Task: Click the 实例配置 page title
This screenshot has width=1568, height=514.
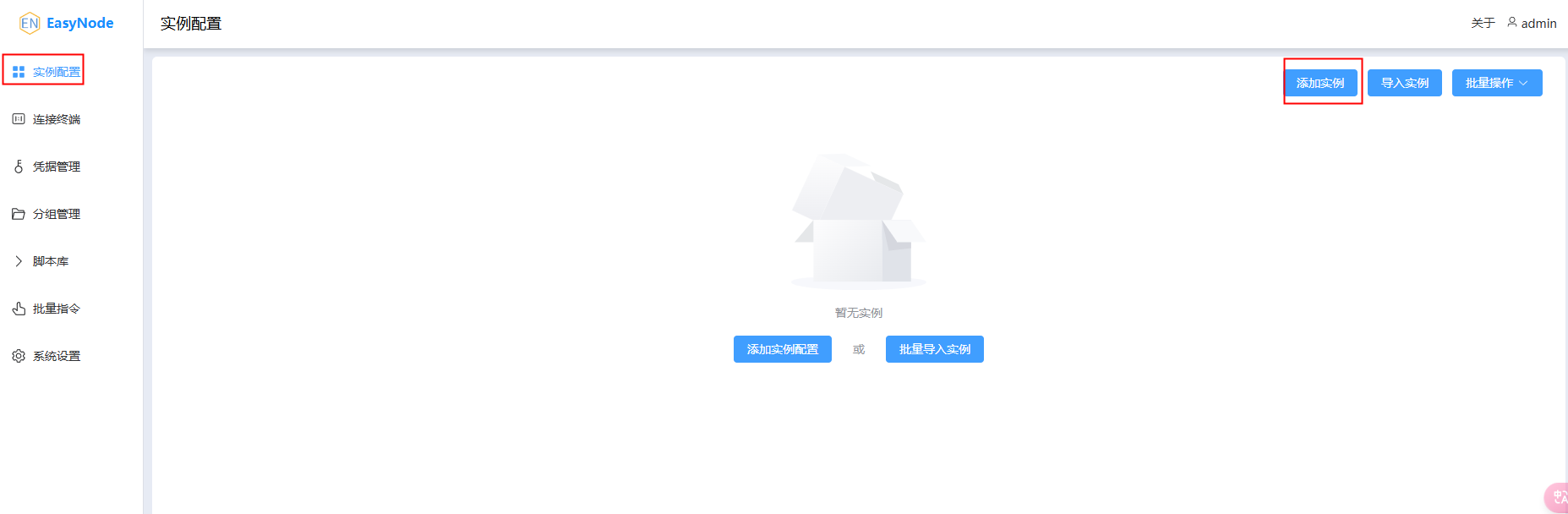Action: (191, 24)
